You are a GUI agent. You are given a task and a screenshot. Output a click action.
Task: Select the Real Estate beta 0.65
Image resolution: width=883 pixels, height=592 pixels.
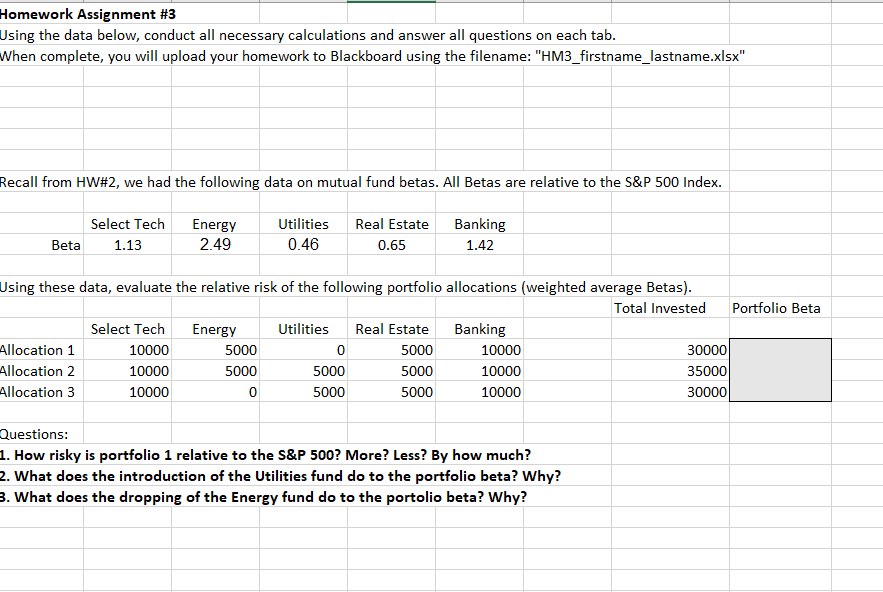pyautogui.click(x=391, y=245)
